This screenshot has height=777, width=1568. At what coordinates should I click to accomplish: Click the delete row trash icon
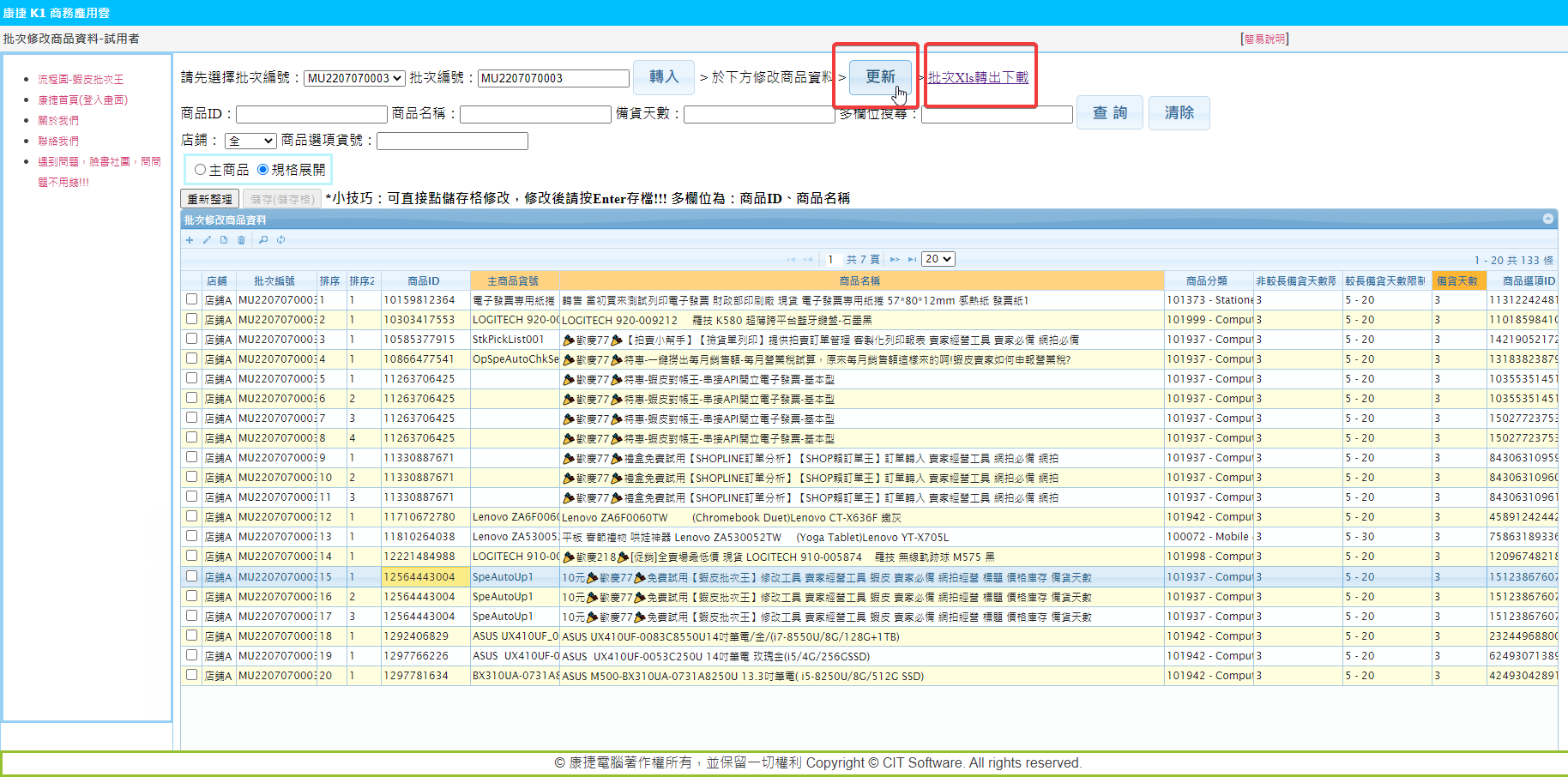[x=241, y=240]
